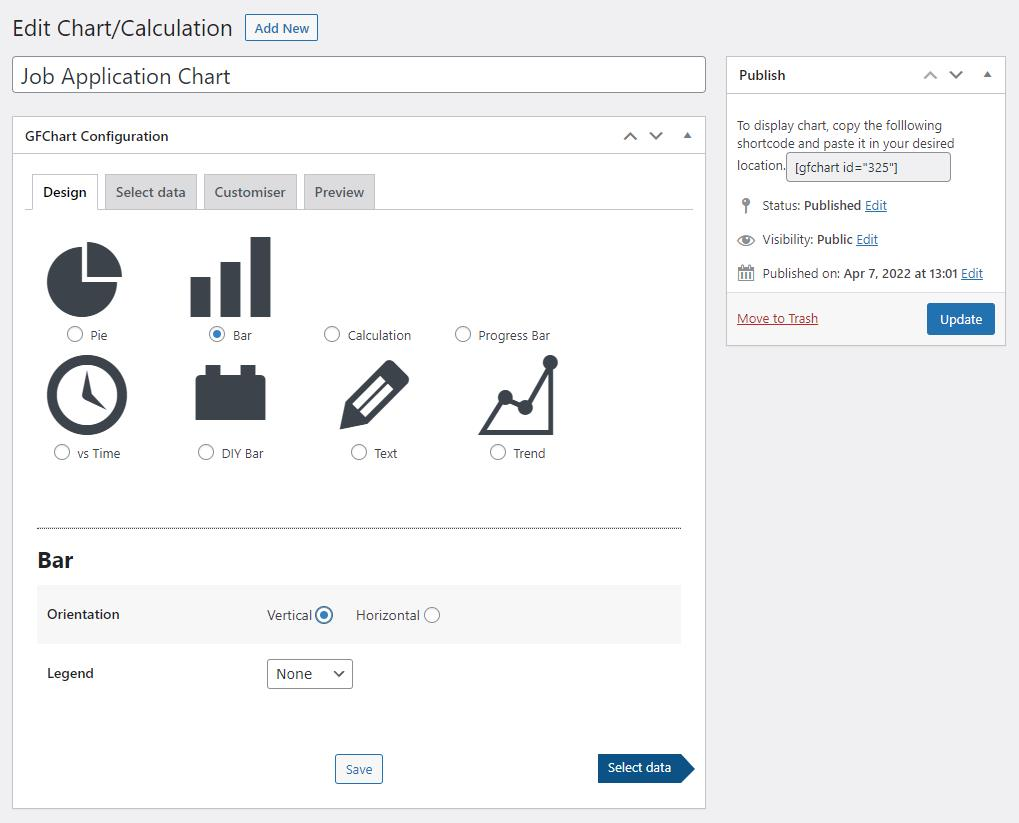
Task: Click the Legend label
Action: tap(70, 673)
